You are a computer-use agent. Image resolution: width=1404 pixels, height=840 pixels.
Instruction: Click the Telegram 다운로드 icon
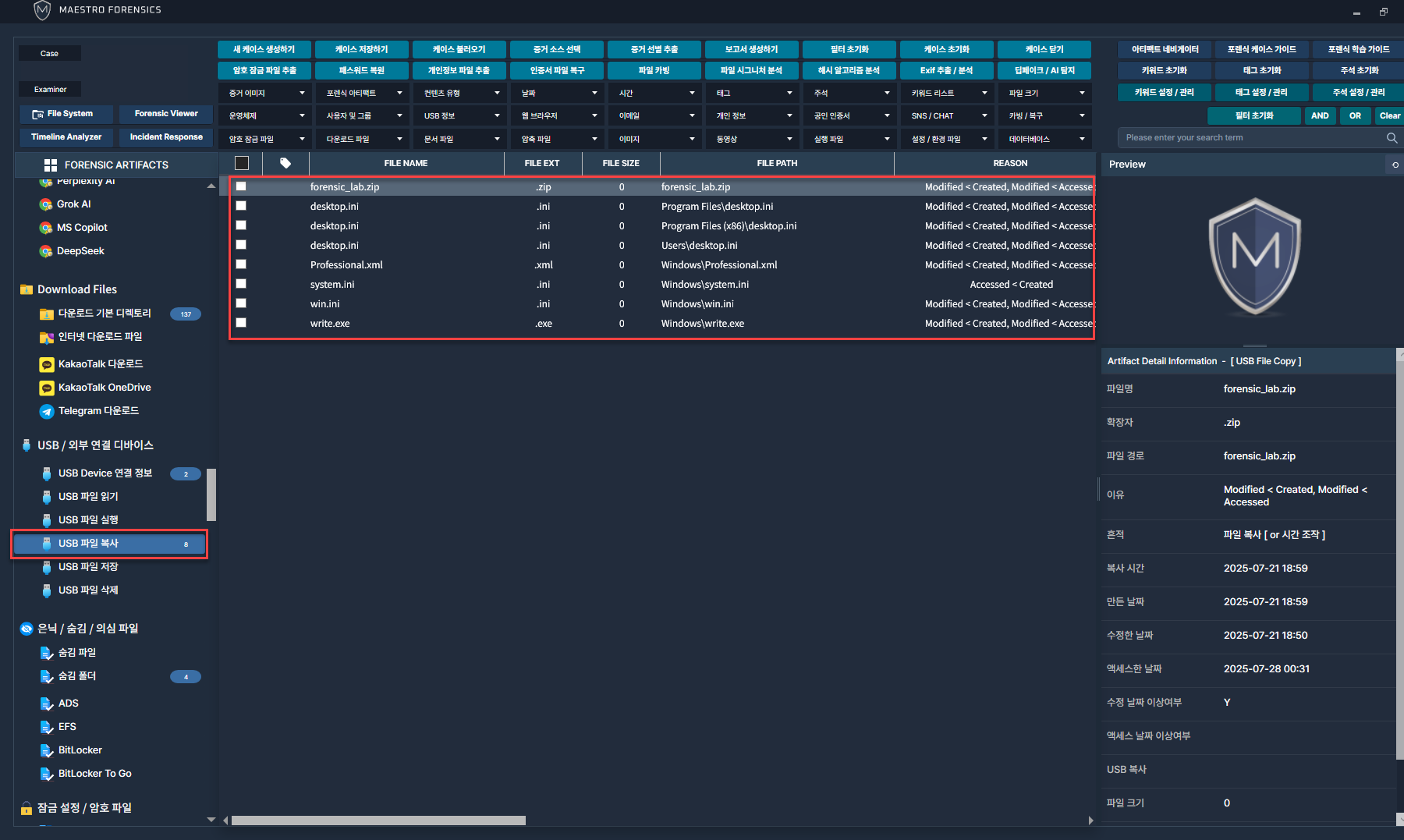(47, 411)
